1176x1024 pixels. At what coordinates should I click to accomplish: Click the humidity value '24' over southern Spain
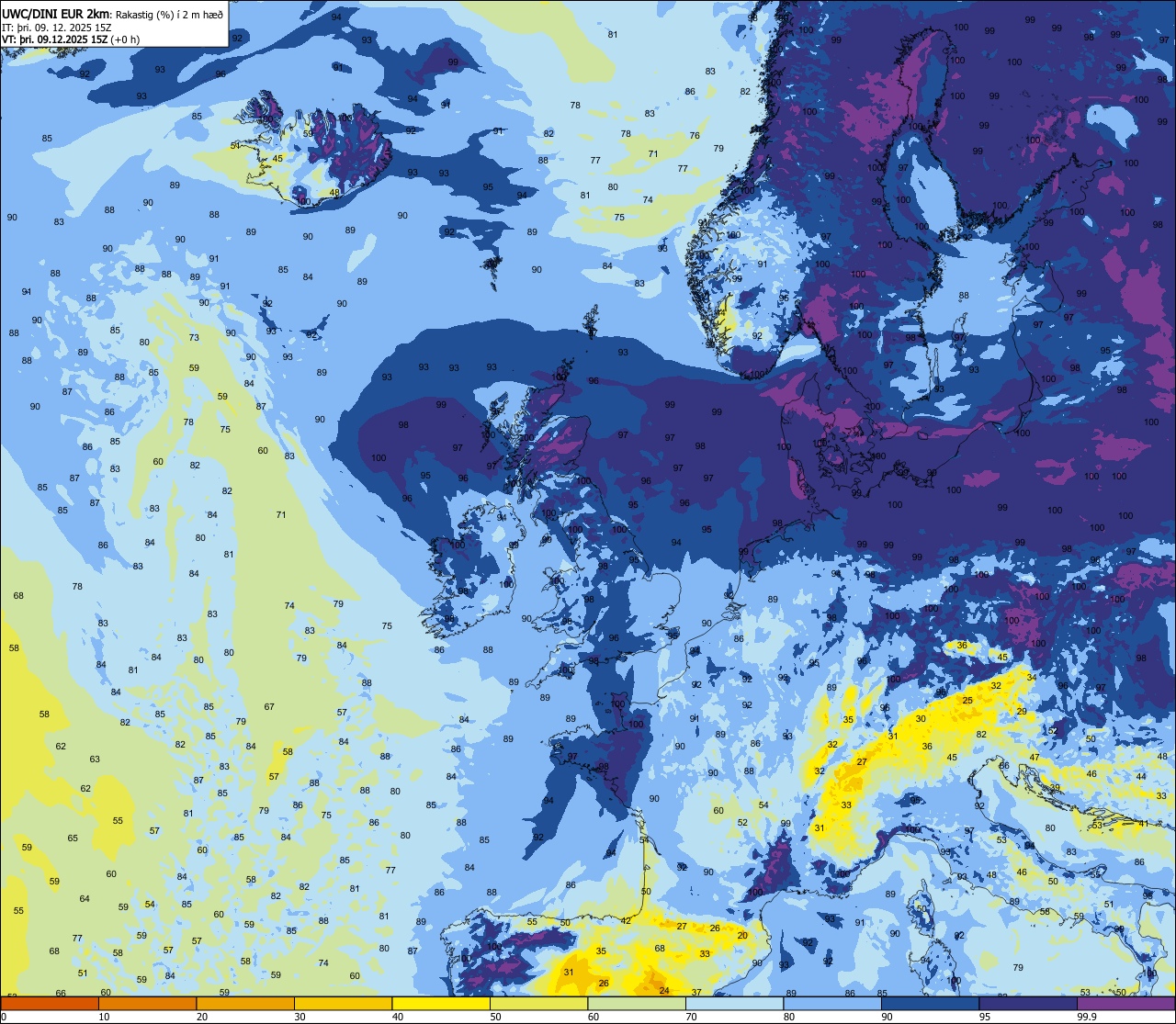[x=664, y=990]
